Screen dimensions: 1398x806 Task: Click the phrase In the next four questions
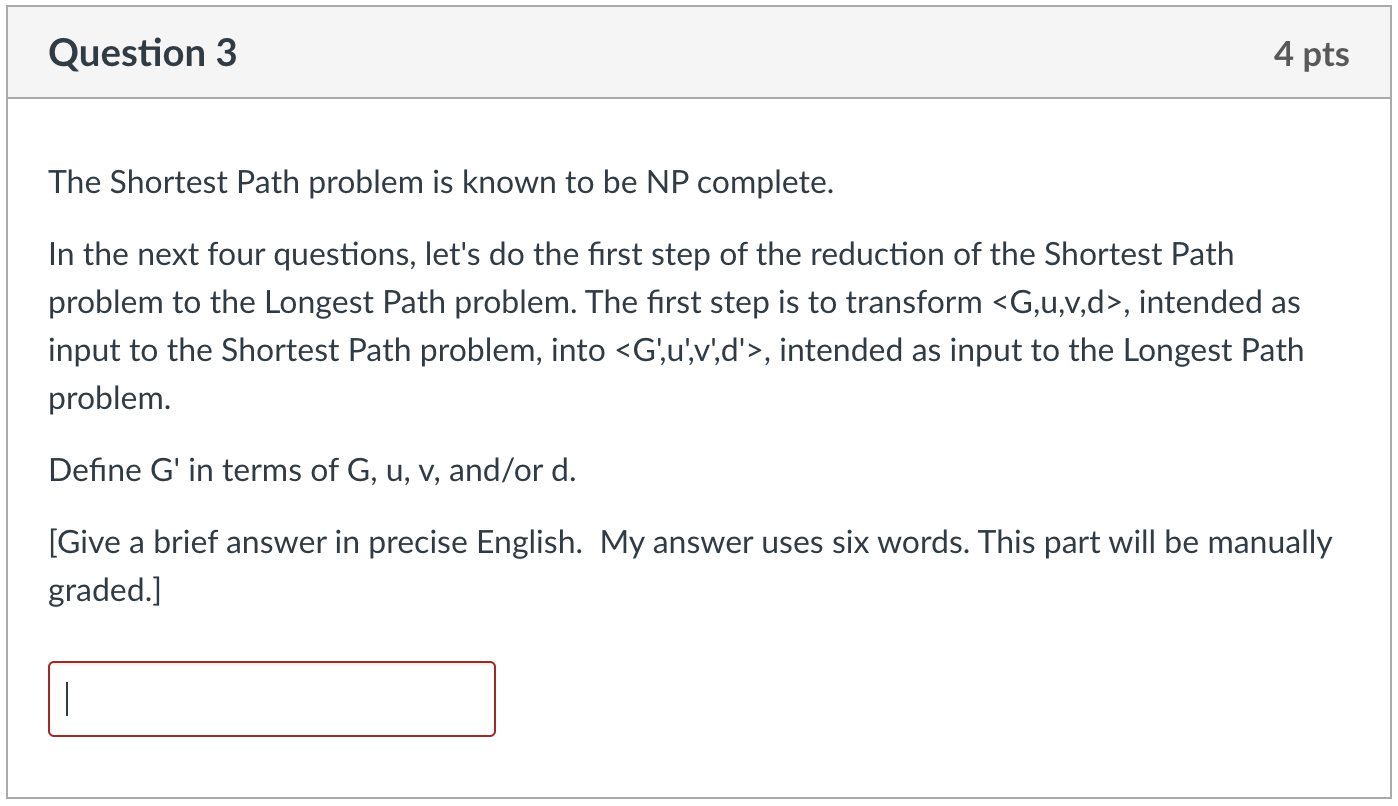[x=233, y=254]
